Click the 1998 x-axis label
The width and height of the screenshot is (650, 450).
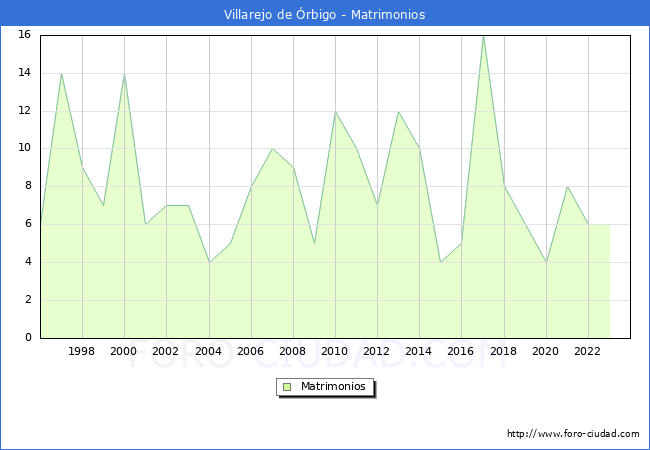[82, 352]
